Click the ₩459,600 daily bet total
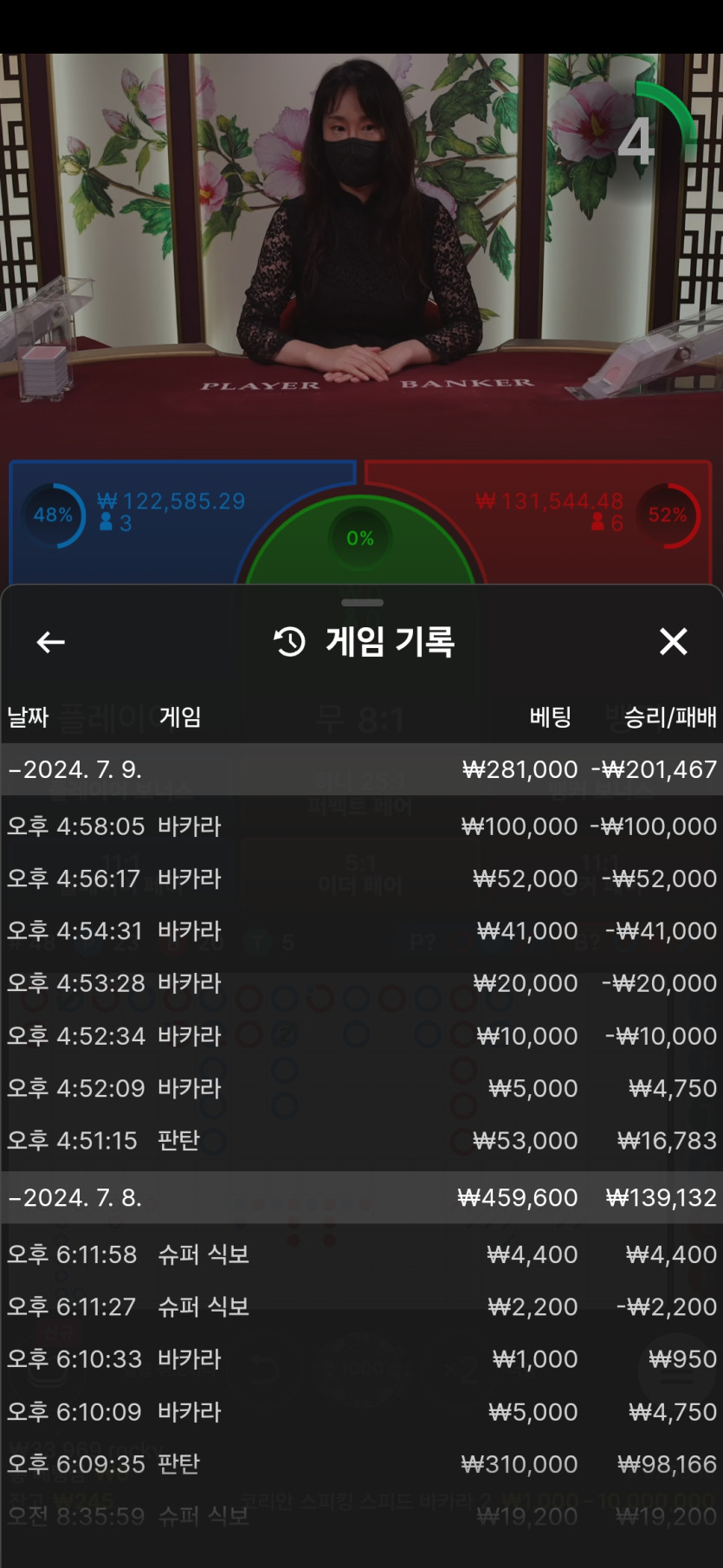723x1568 pixels. coord(517,1197)
